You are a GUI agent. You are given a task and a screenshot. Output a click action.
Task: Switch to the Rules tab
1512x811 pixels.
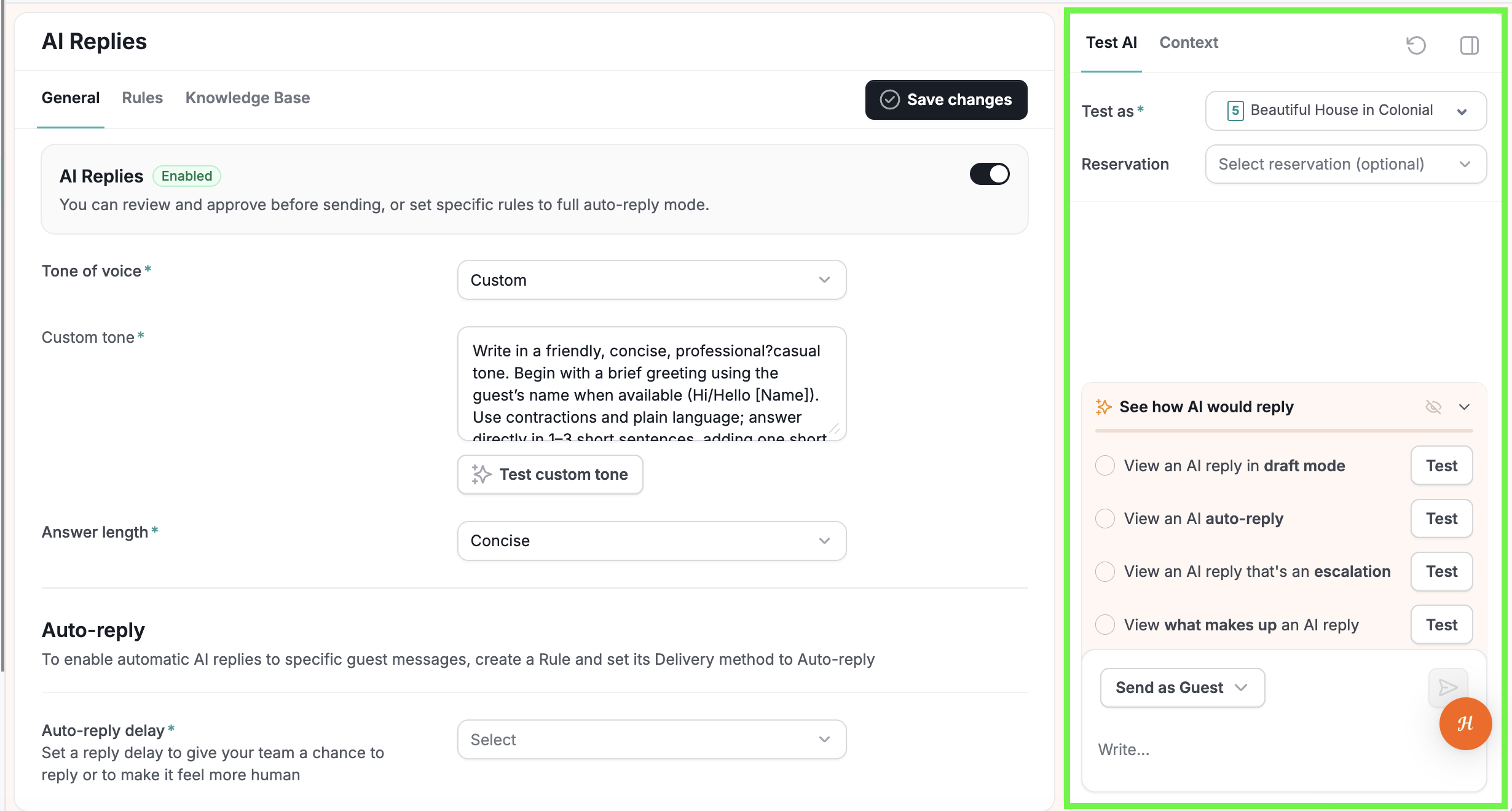pyautogui.click(x=143, y=98)
